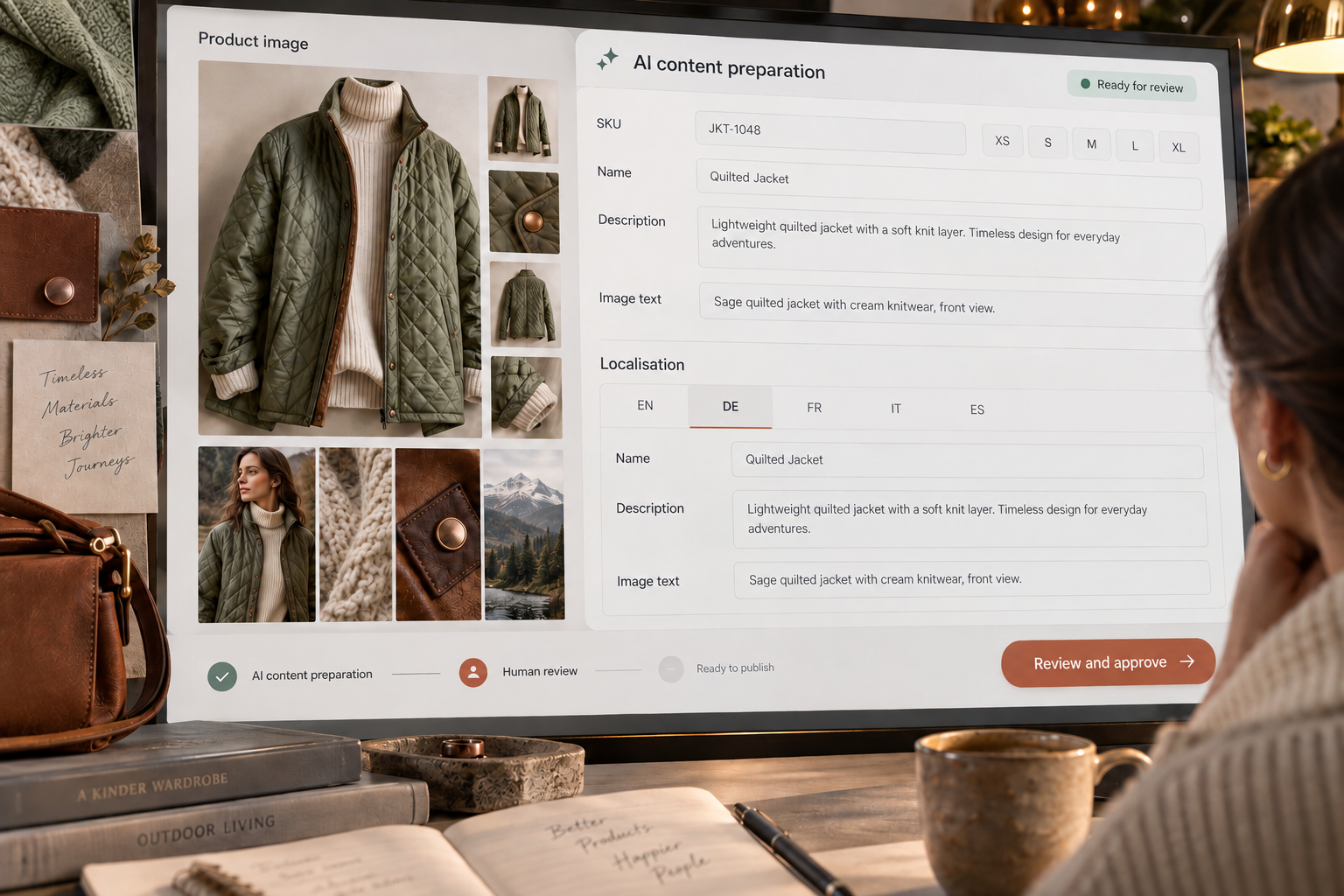The width and height of the screenshot is (1344, 896).
Task: Click the Human review person icon
Action: [x=473, y=672]
